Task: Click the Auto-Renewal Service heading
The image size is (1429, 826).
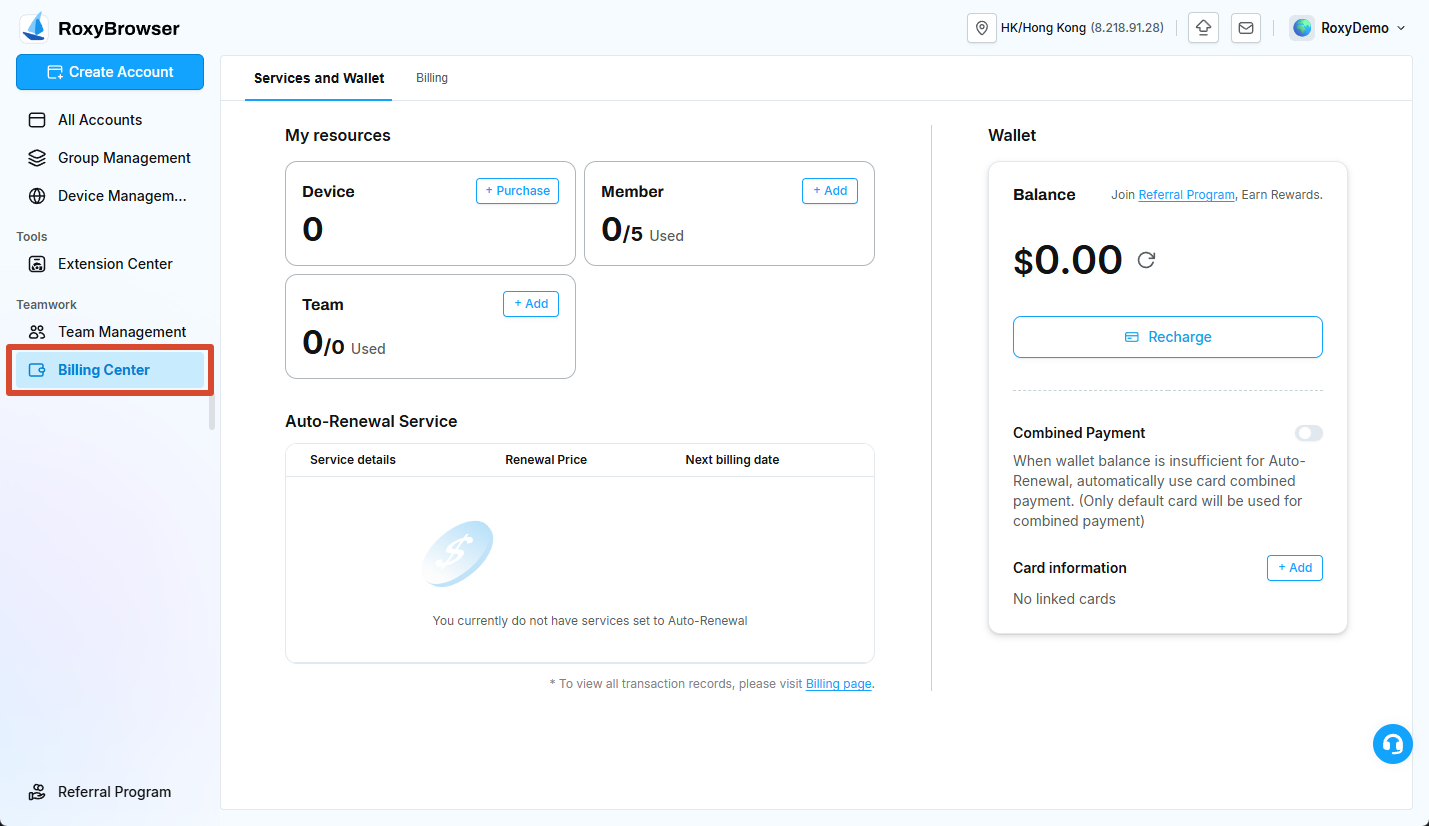Action: pos(371,421)
